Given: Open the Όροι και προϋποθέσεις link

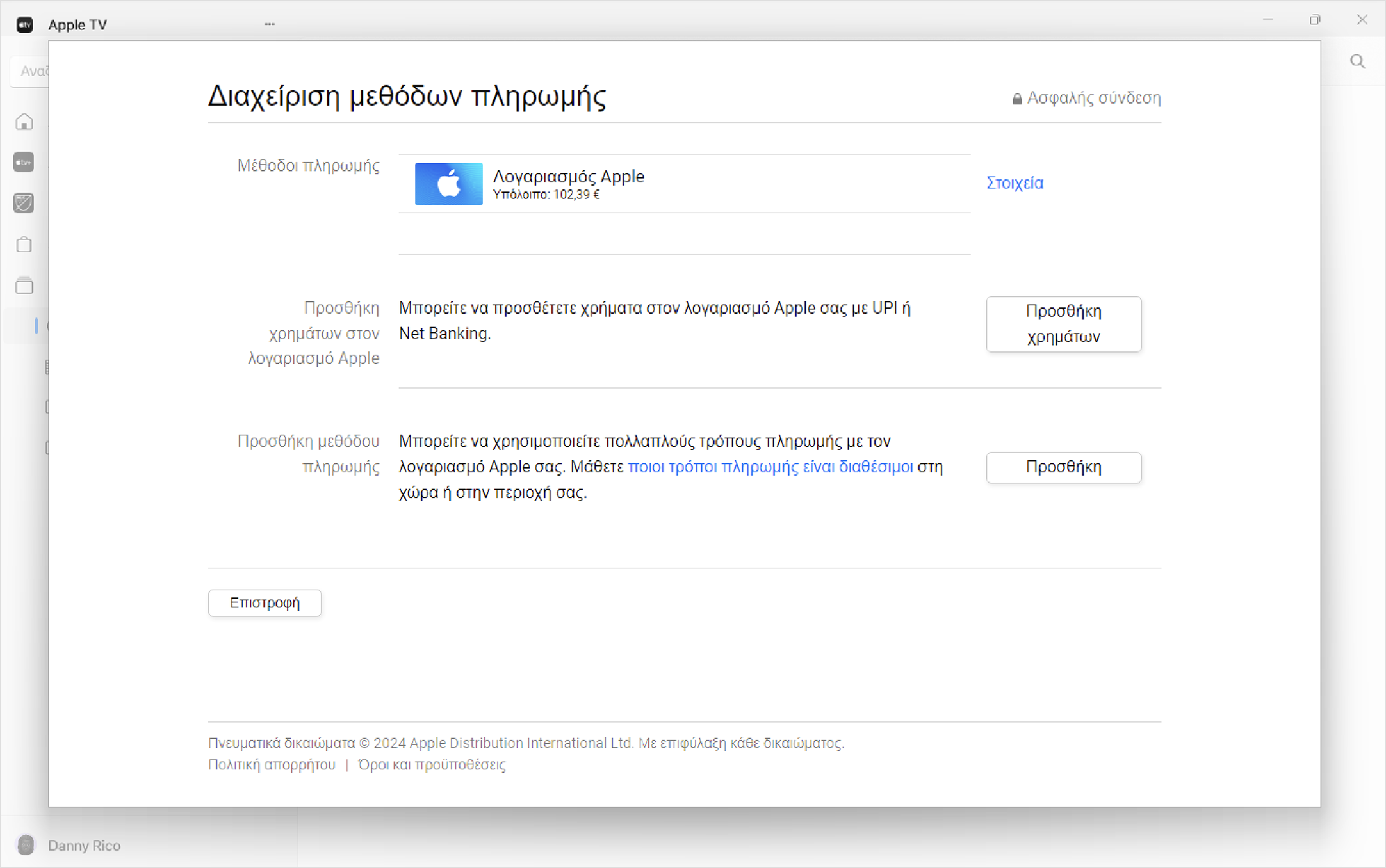Looking at the screenshot, I should 432,765.
